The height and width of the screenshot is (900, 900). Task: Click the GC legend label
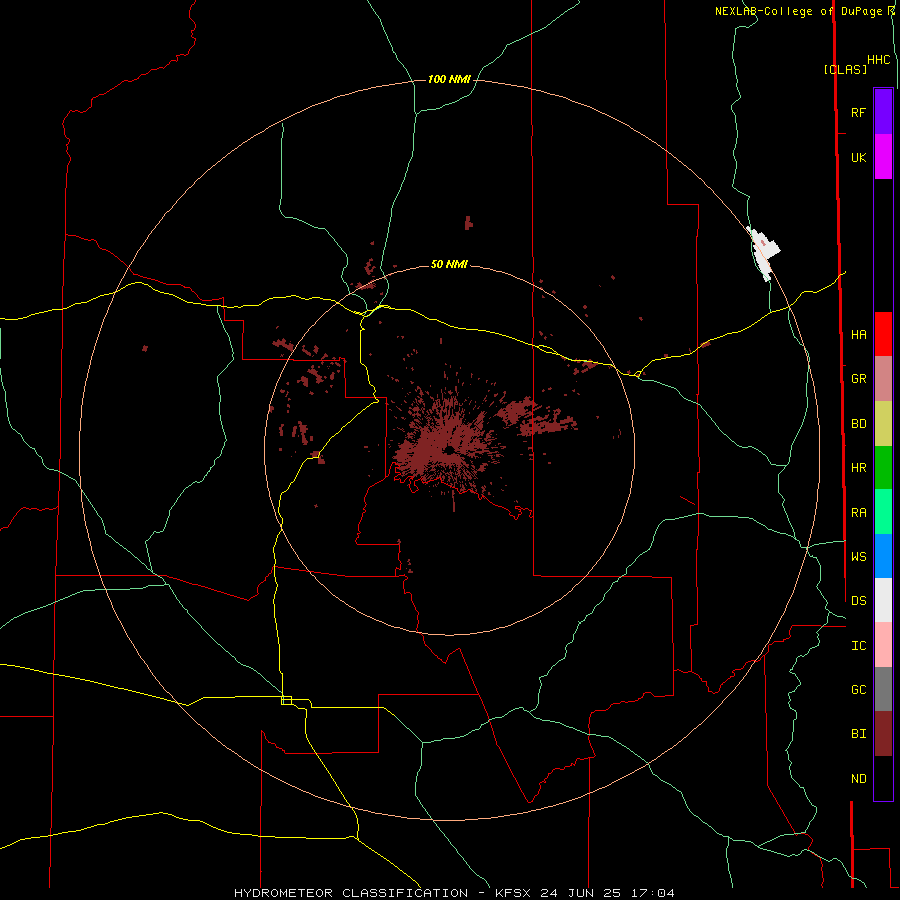pos(858,689)
